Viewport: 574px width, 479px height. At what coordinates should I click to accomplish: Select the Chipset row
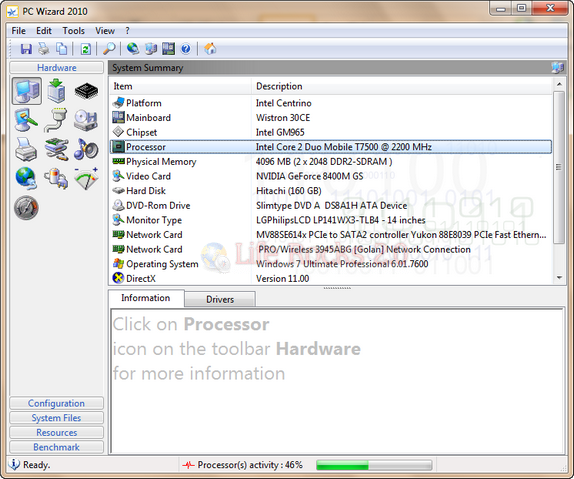tap(331, 132)
